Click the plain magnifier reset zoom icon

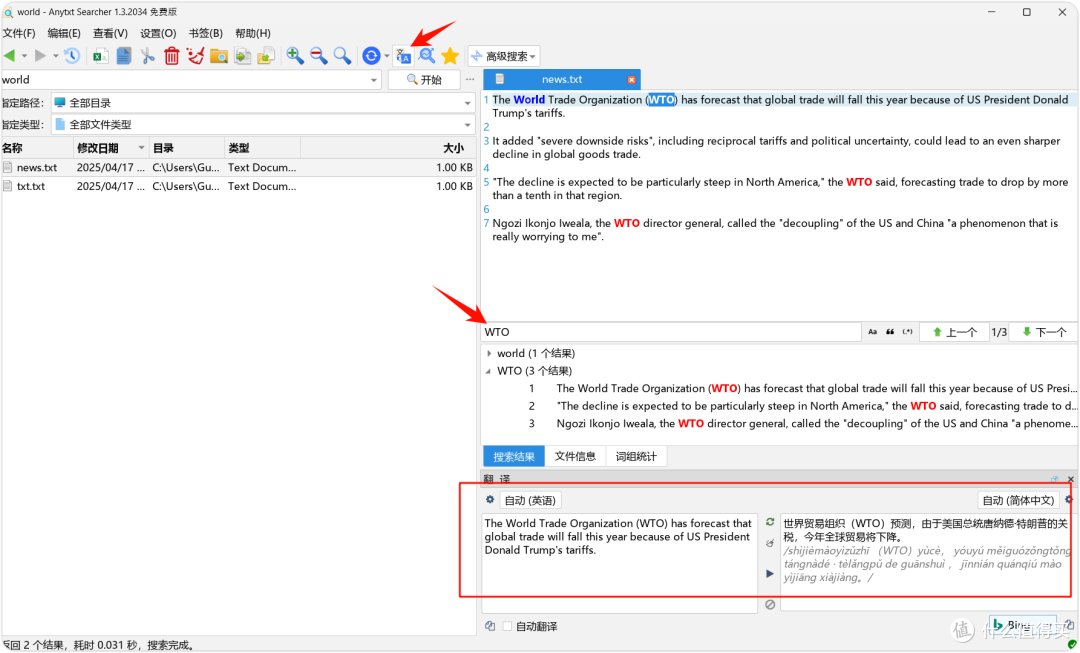pos(342,56)
